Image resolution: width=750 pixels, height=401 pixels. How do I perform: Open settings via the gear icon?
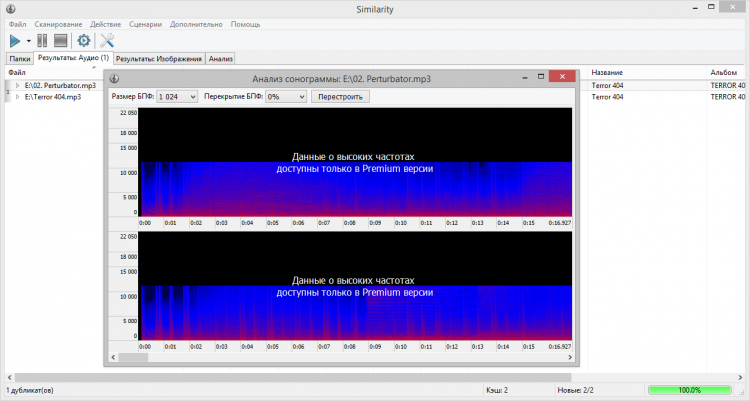84,41
